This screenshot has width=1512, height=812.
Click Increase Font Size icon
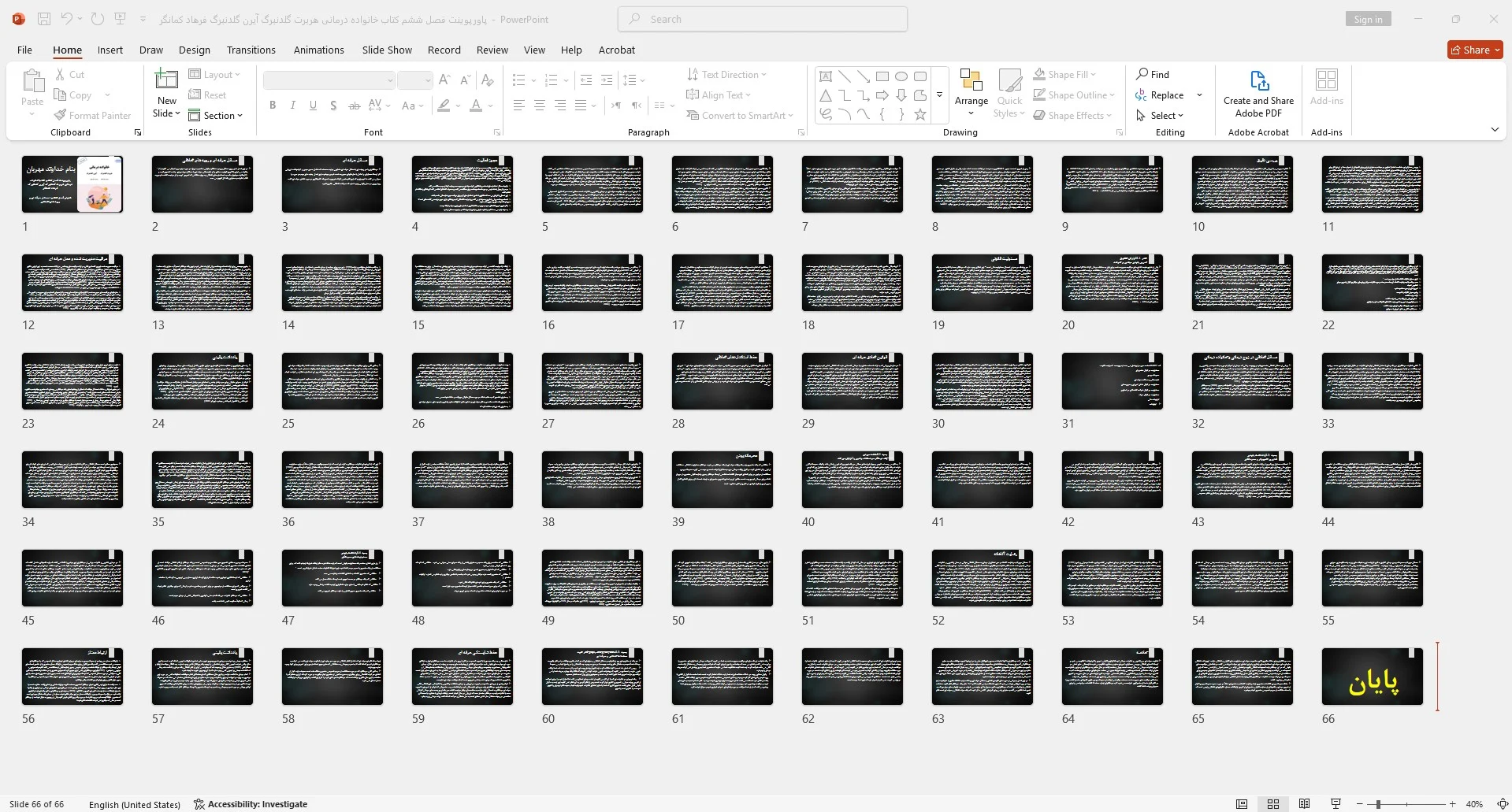point(444,80)
